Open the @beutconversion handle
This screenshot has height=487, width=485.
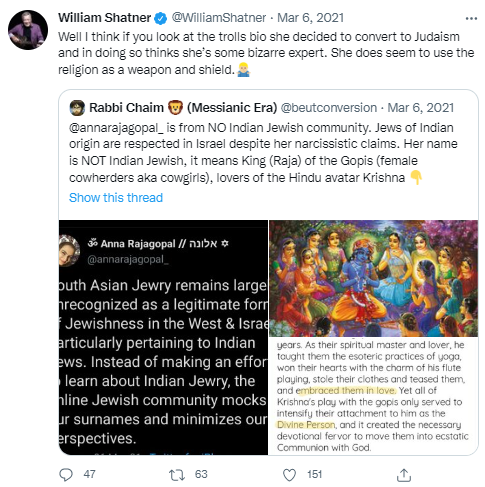pos(329,108)
